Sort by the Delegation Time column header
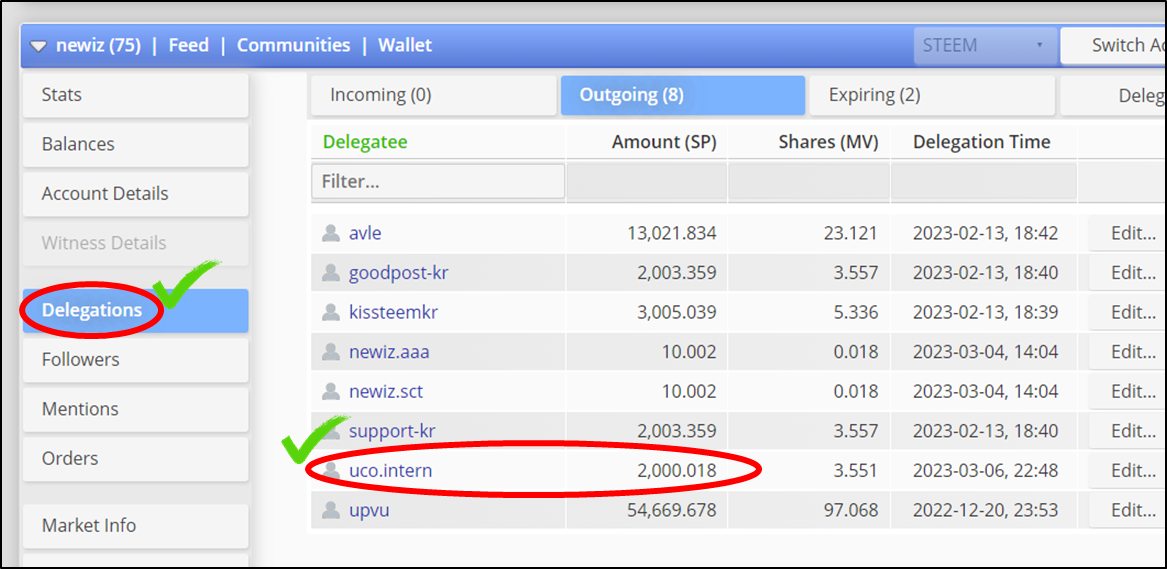 982,142
